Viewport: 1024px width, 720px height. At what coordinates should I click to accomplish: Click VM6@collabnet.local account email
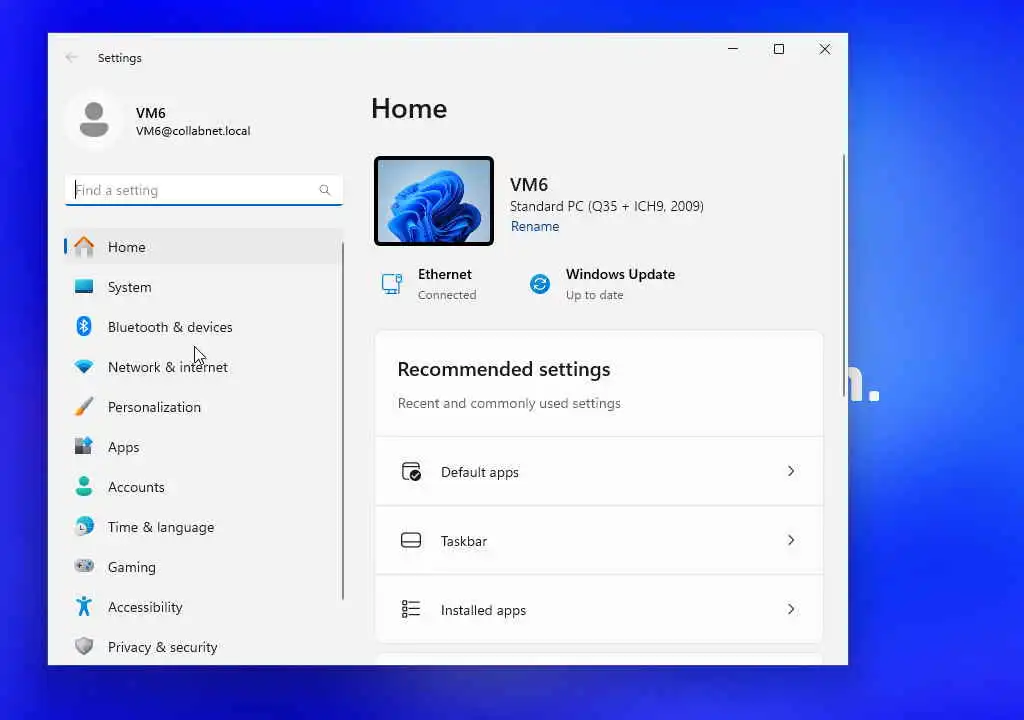click(x=193, y=131)
